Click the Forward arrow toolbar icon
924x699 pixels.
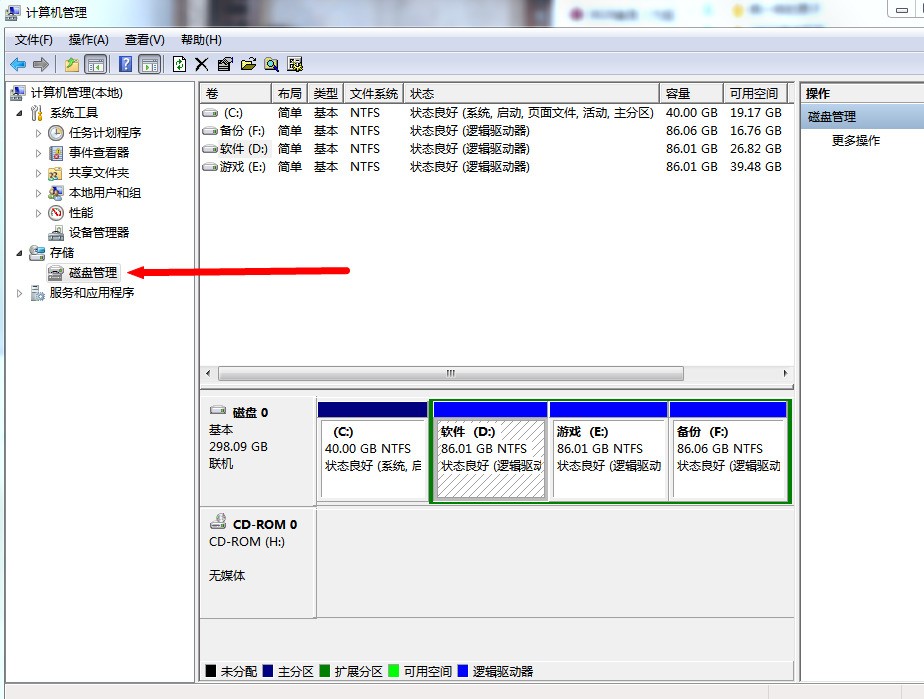[x=41, y=64]
